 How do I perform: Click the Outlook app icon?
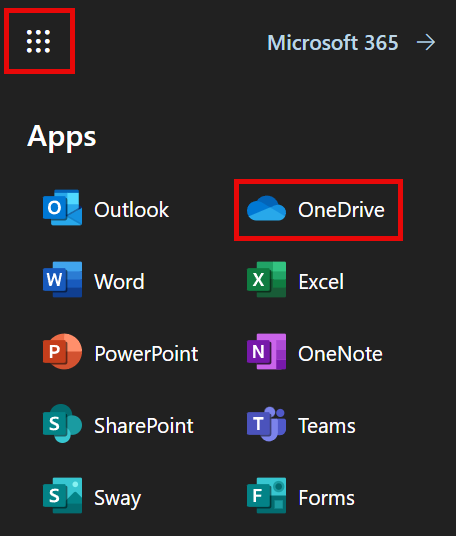point(62,207)
